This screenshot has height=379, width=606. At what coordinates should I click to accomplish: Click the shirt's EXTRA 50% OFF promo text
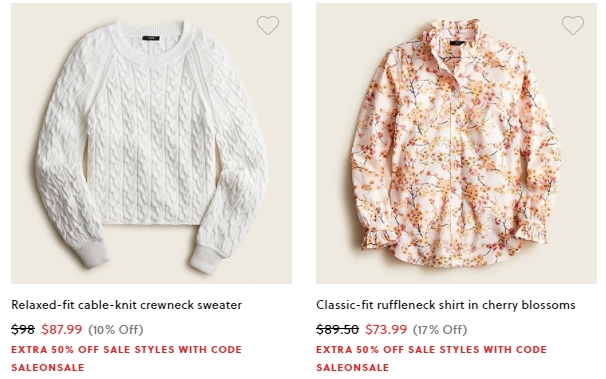431,350
